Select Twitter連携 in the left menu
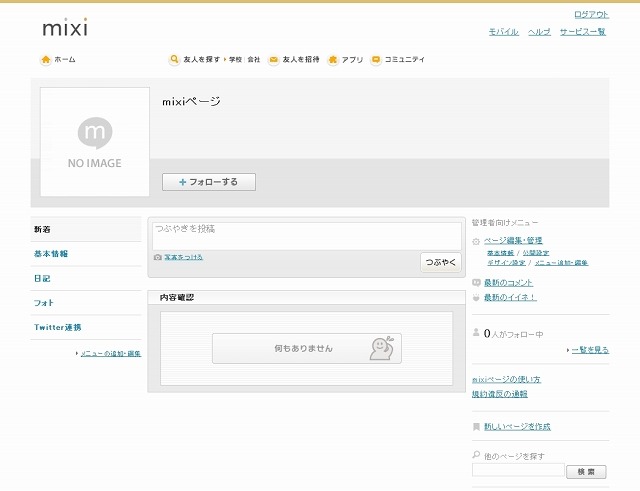The height and width of the screenshot is (491, 640). (58, 327)
